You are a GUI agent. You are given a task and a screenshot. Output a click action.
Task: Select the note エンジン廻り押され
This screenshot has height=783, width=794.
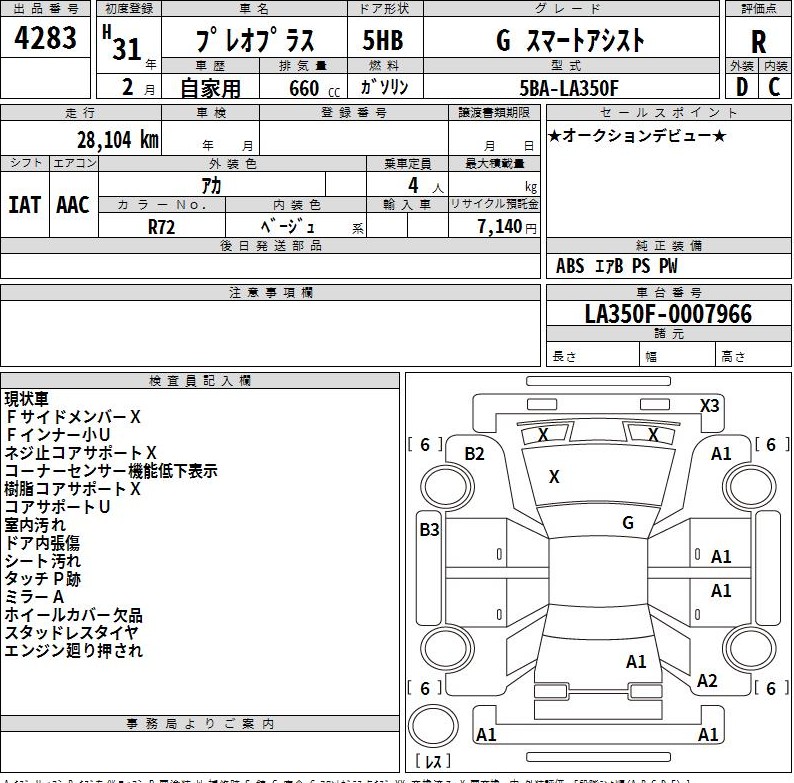pos(73,651)
